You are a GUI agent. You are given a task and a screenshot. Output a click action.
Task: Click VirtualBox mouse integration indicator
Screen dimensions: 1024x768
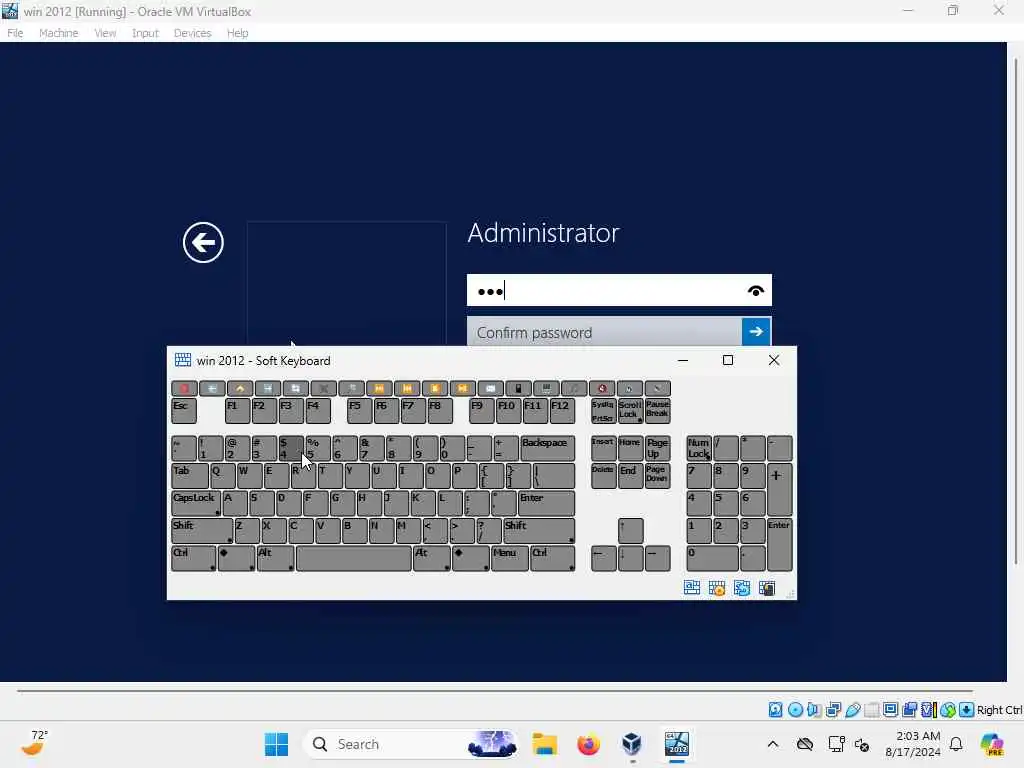tap(948, 709)
